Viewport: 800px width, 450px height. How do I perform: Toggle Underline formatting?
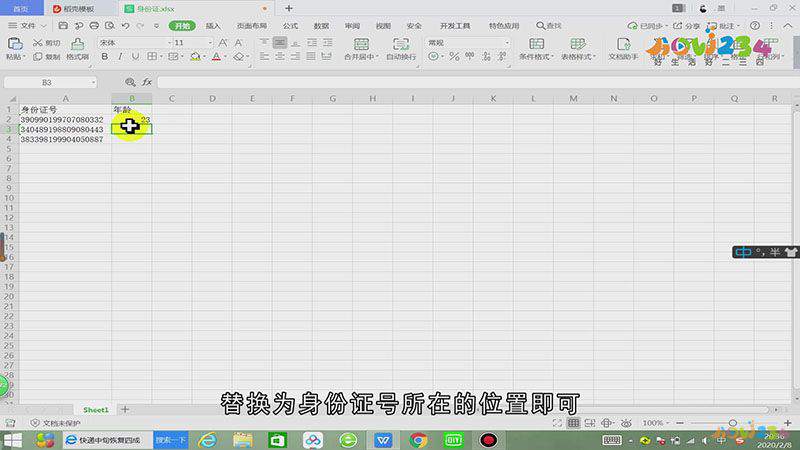pos(135,57)
